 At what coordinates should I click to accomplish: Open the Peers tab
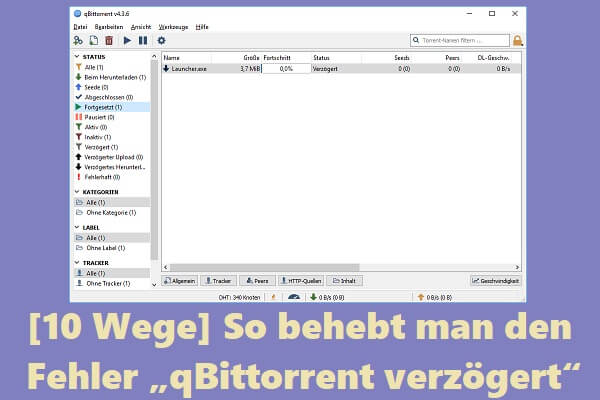point(257,281)
